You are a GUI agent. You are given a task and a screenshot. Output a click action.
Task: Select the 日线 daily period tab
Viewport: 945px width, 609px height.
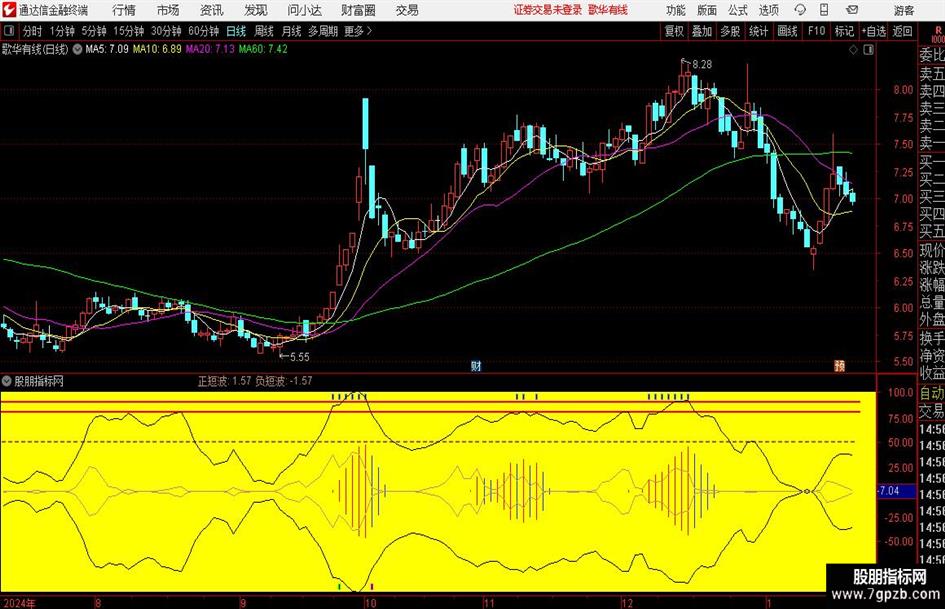236,31
